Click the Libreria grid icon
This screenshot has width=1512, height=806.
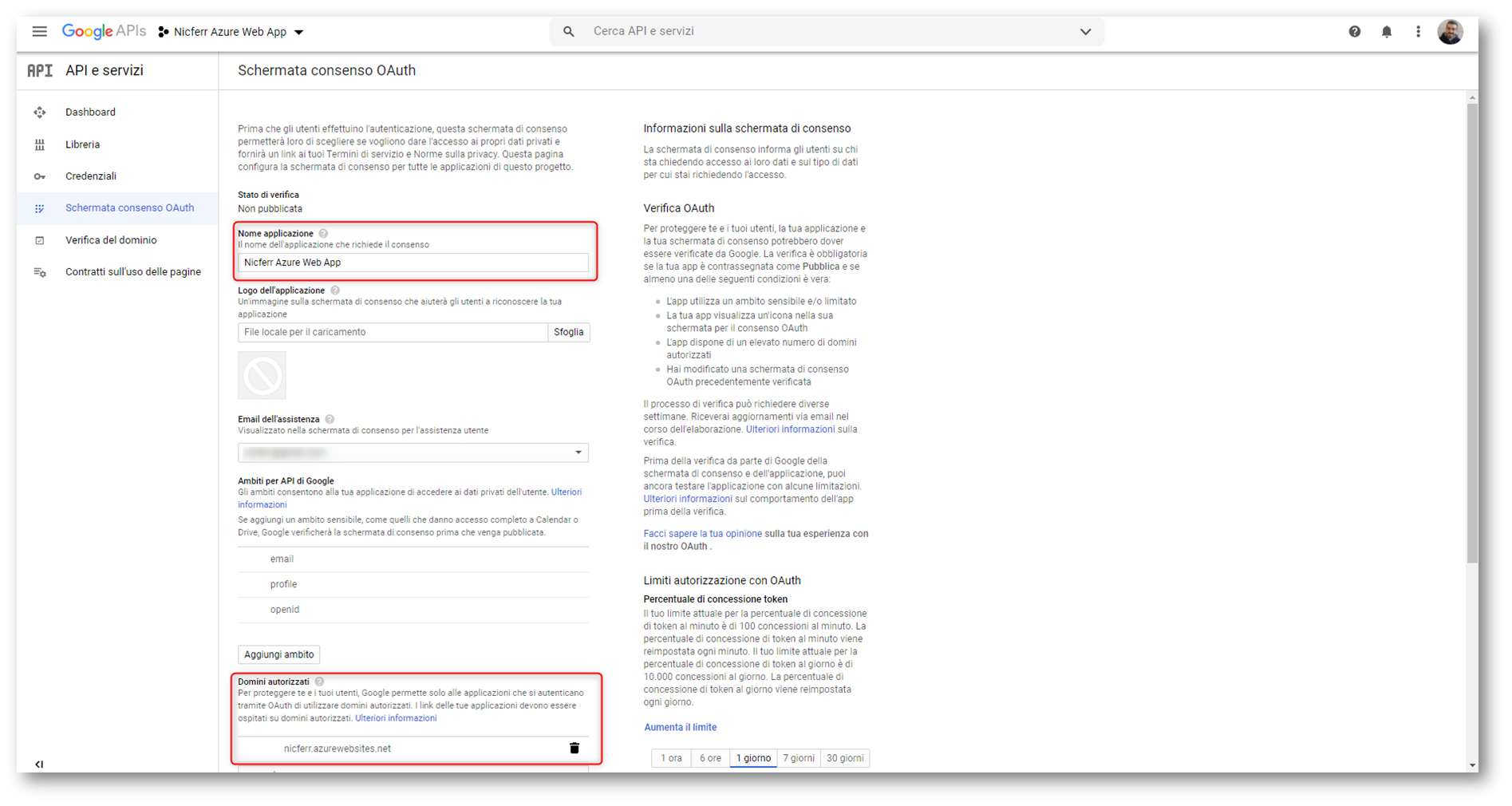pyautogui.click(x=40, y=144)
